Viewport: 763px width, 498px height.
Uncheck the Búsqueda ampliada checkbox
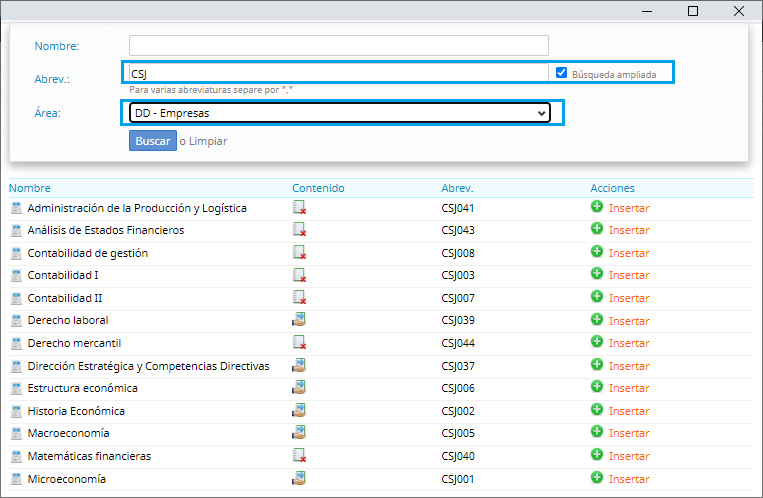coord(561,73)
